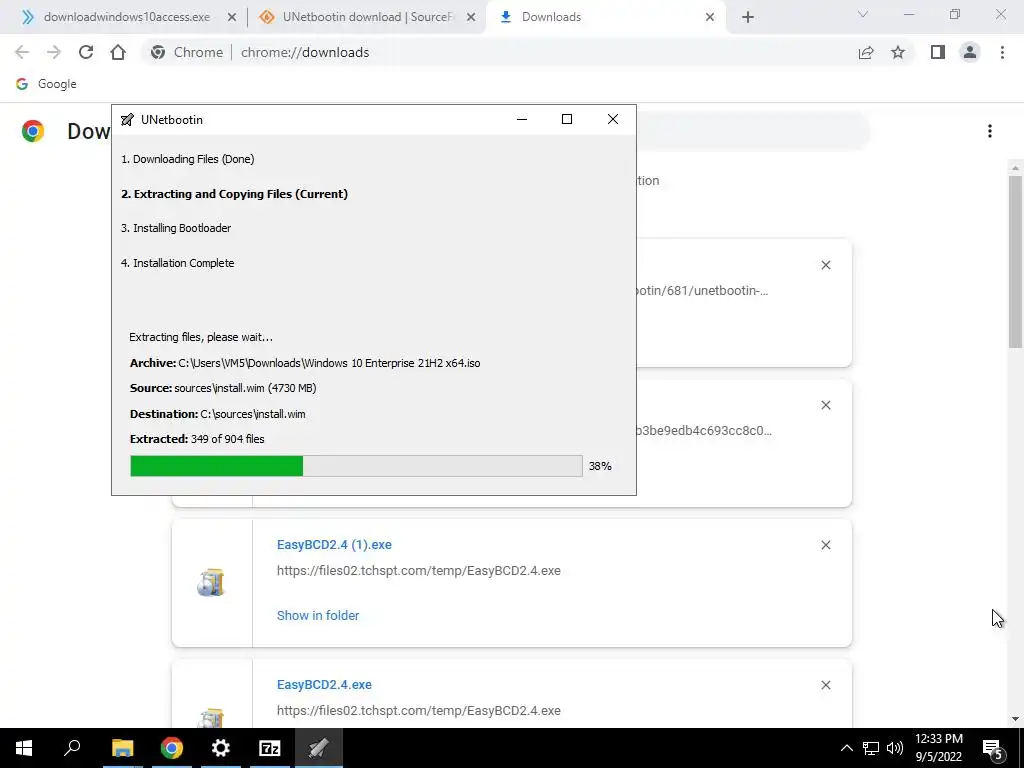Close the UNetbootin SourceForge tab
Viewport: 1024px width, 768px height.
click(471, 18)
